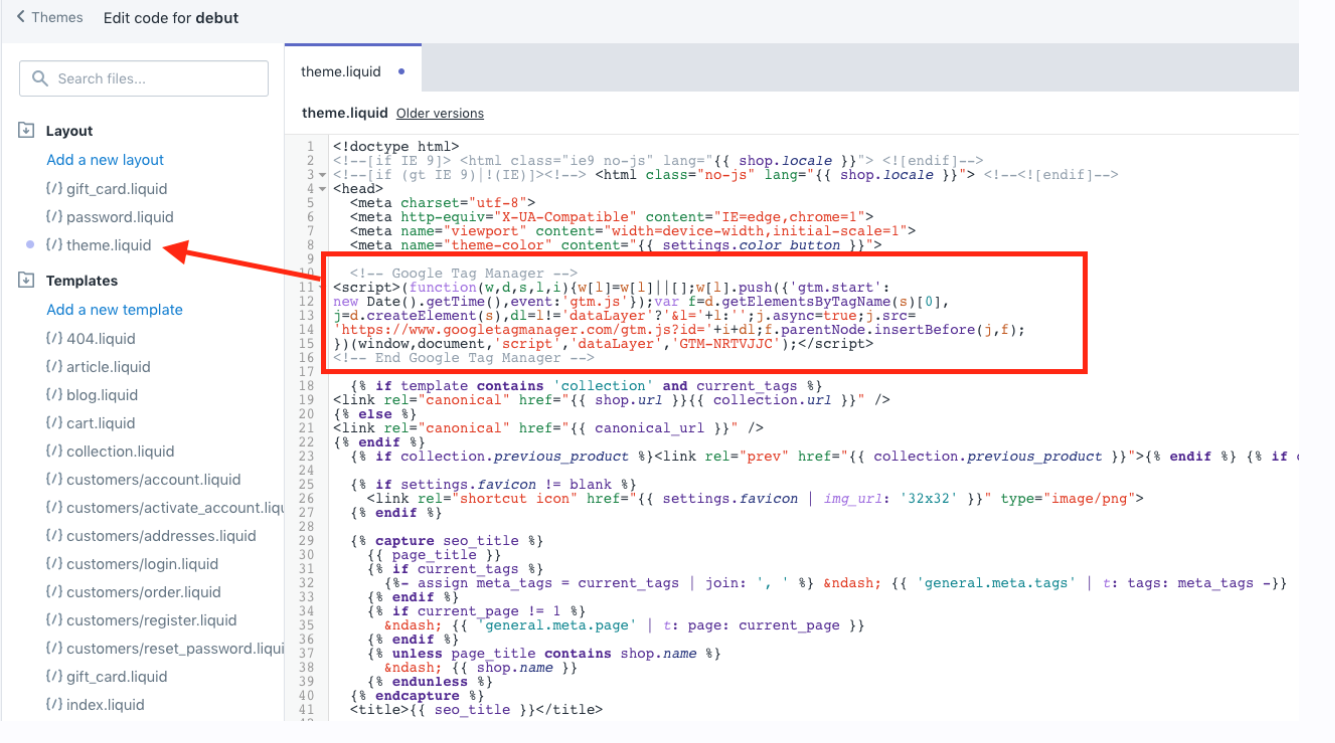Go back to Themes
This screenshot has height=743, width=1335.
(50, 17)
